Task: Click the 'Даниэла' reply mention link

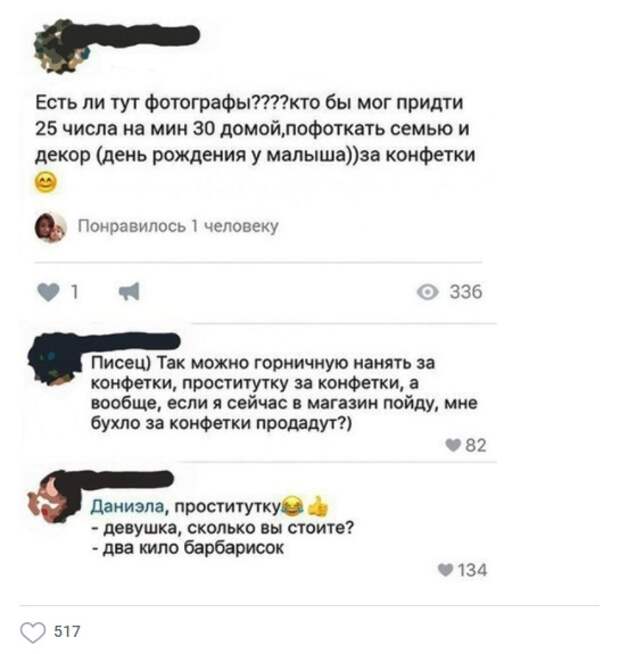Action: pos(127,506)
